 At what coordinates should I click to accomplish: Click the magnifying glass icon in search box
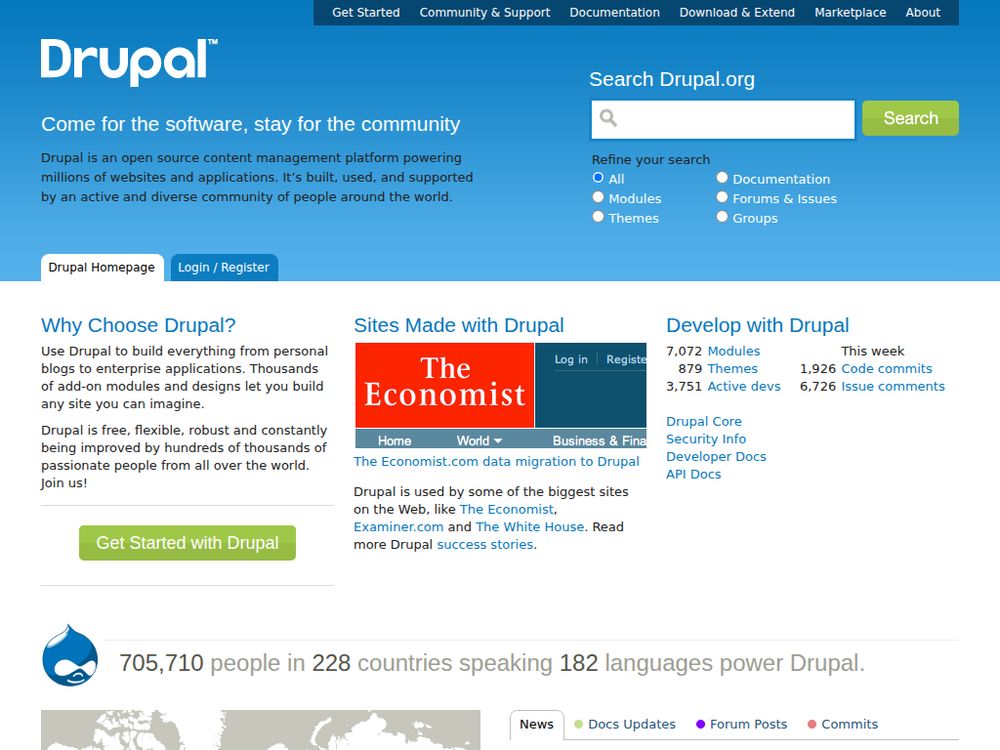608,118
